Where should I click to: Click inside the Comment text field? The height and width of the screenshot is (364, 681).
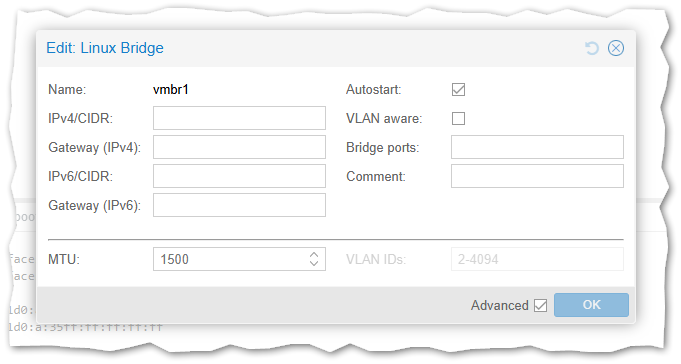point(537,176)
